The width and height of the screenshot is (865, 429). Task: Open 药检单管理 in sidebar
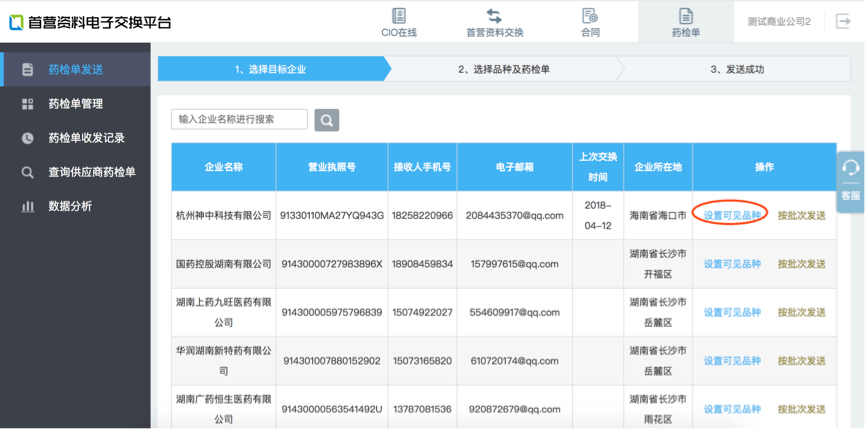pos(75,104)
